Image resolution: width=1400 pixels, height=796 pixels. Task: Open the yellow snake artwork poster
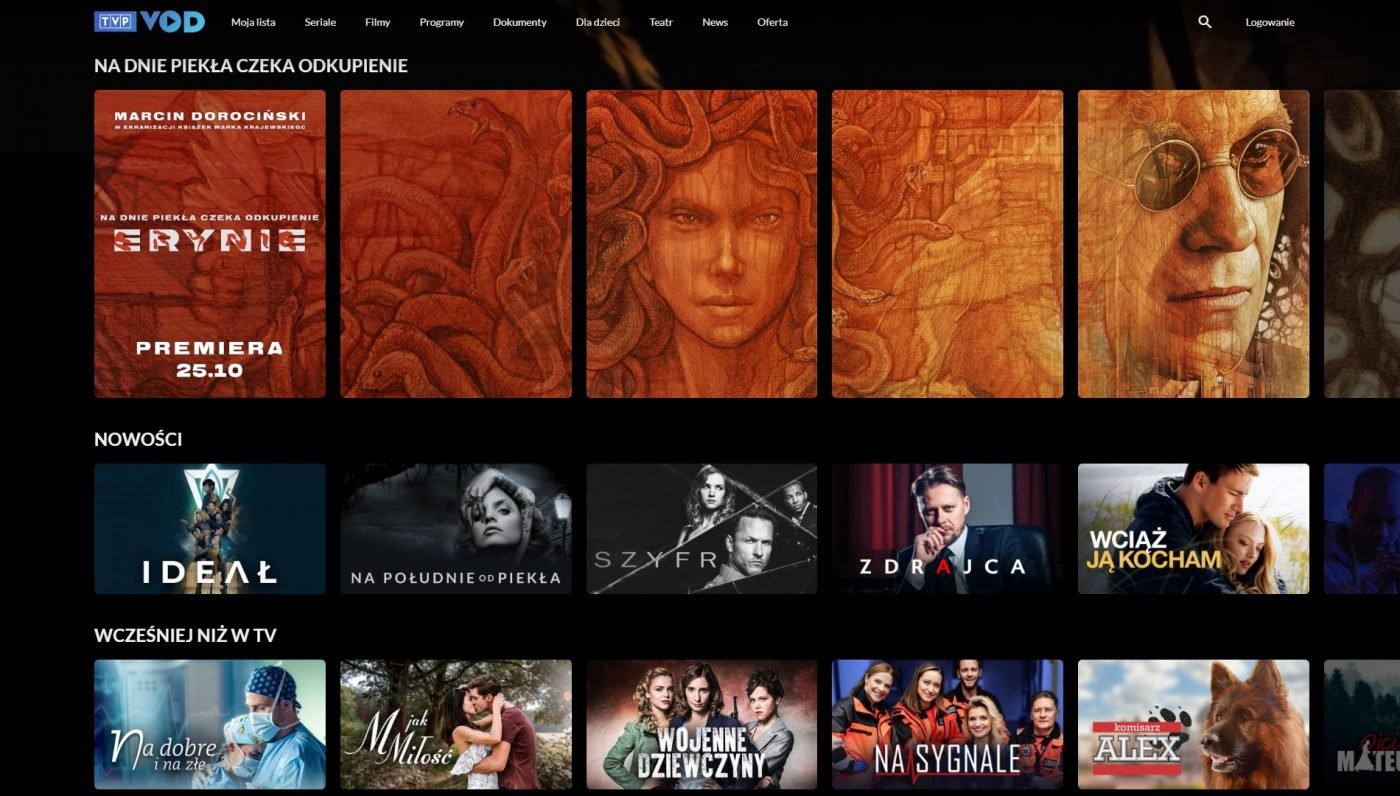[947, 244]
